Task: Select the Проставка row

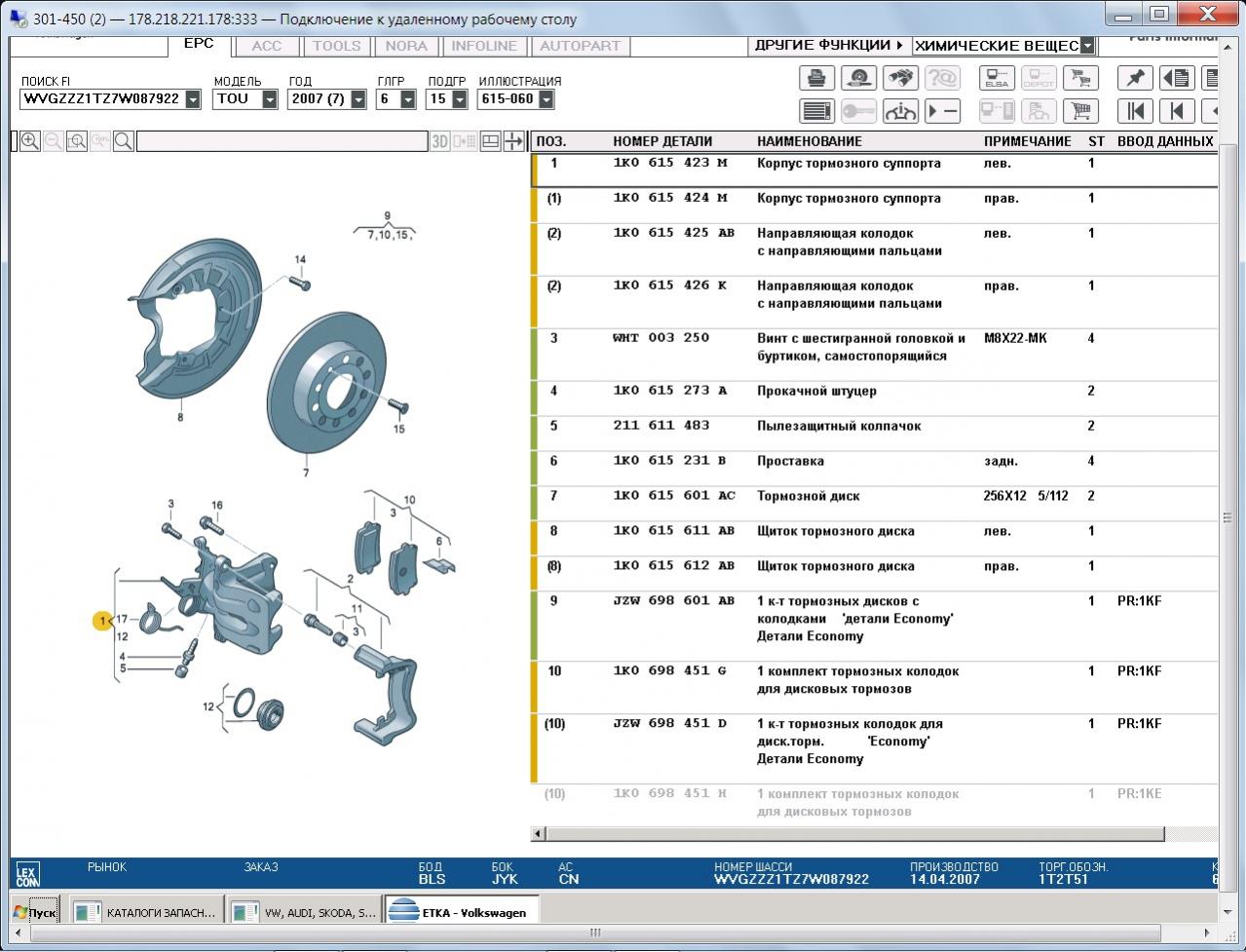Action: 875,461
